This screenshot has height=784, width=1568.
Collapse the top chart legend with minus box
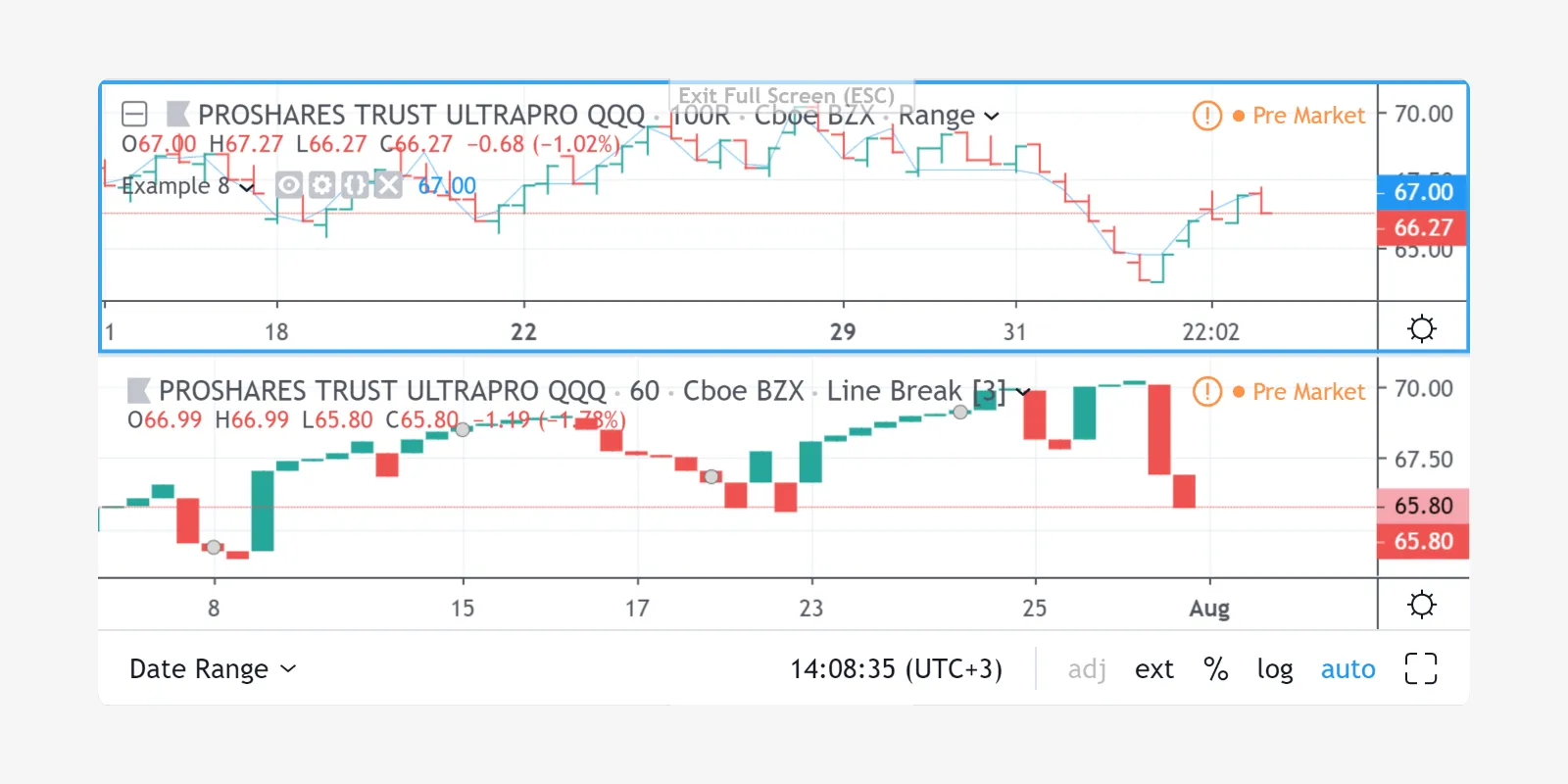134,115
